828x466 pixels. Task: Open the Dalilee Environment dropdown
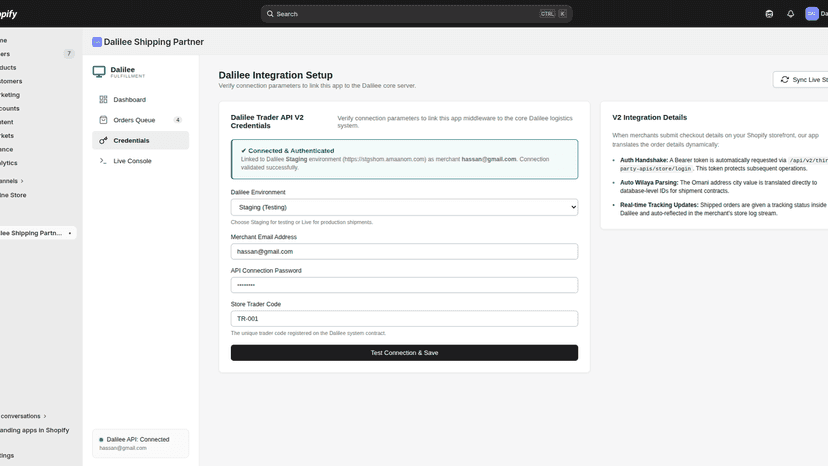click(x=404, y=207)
